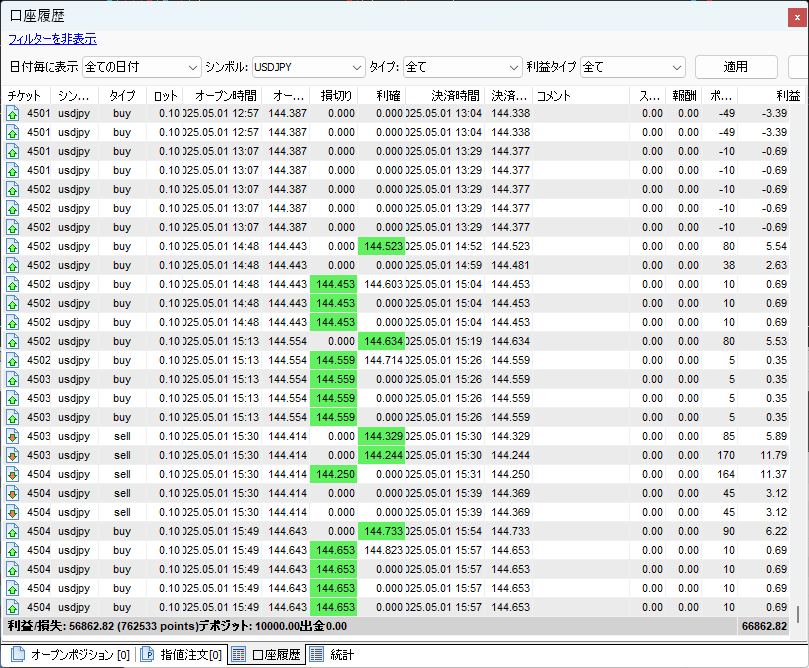Select the buy icon of the row with take-profit 144.603
809x668 pixels.
[12, 285]
